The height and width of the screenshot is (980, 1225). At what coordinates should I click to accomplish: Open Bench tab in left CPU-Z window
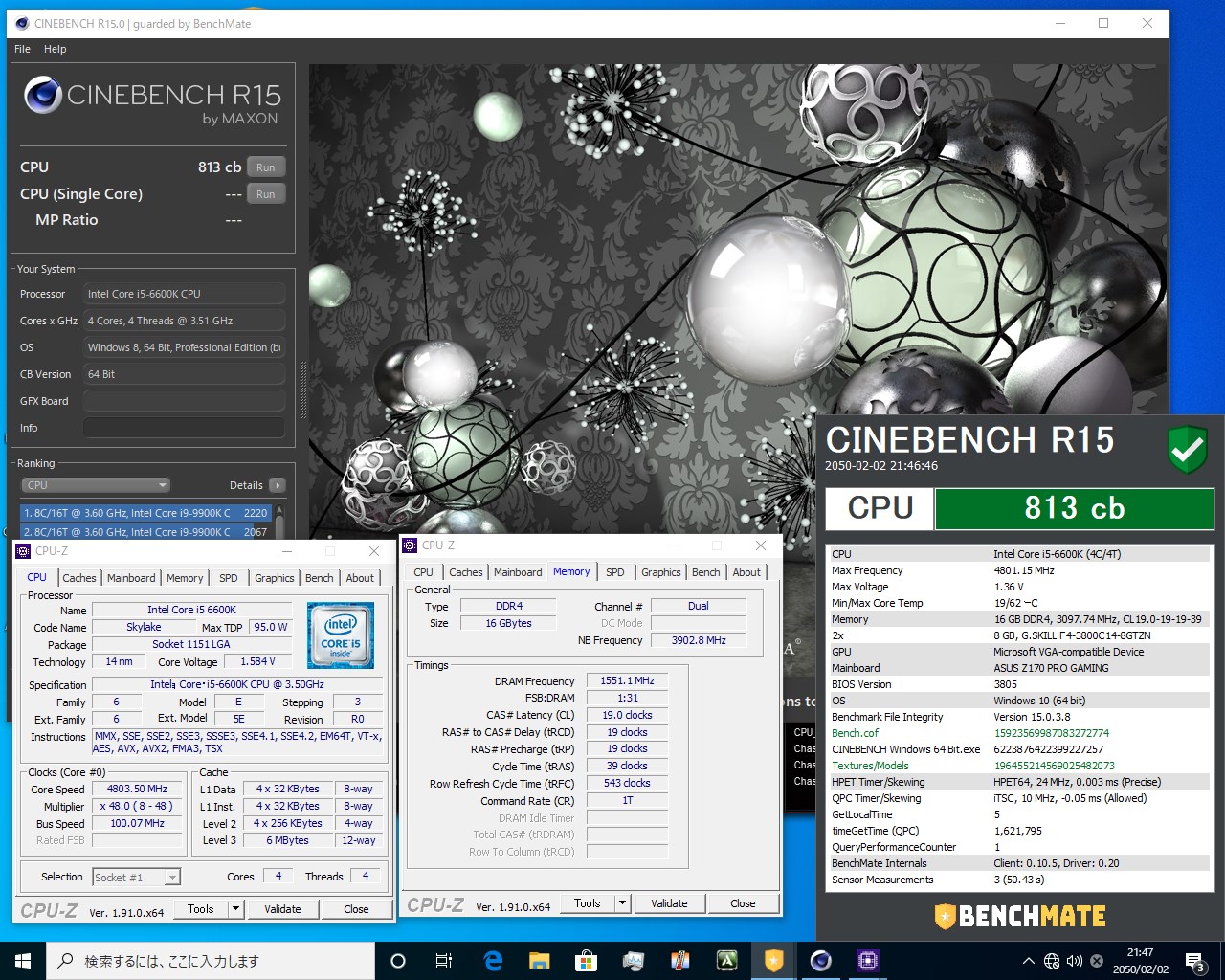point(320,578)
